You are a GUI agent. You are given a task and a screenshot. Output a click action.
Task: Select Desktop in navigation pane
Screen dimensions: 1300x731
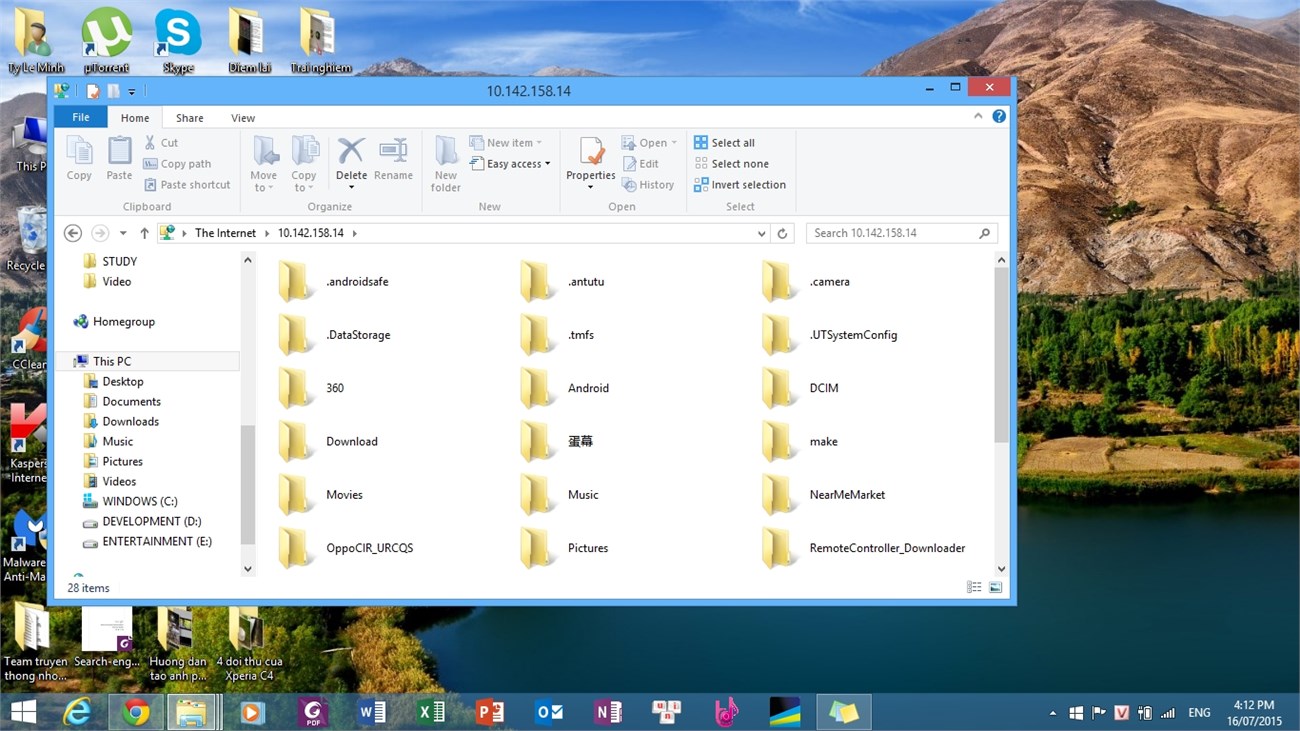point(113,382)
